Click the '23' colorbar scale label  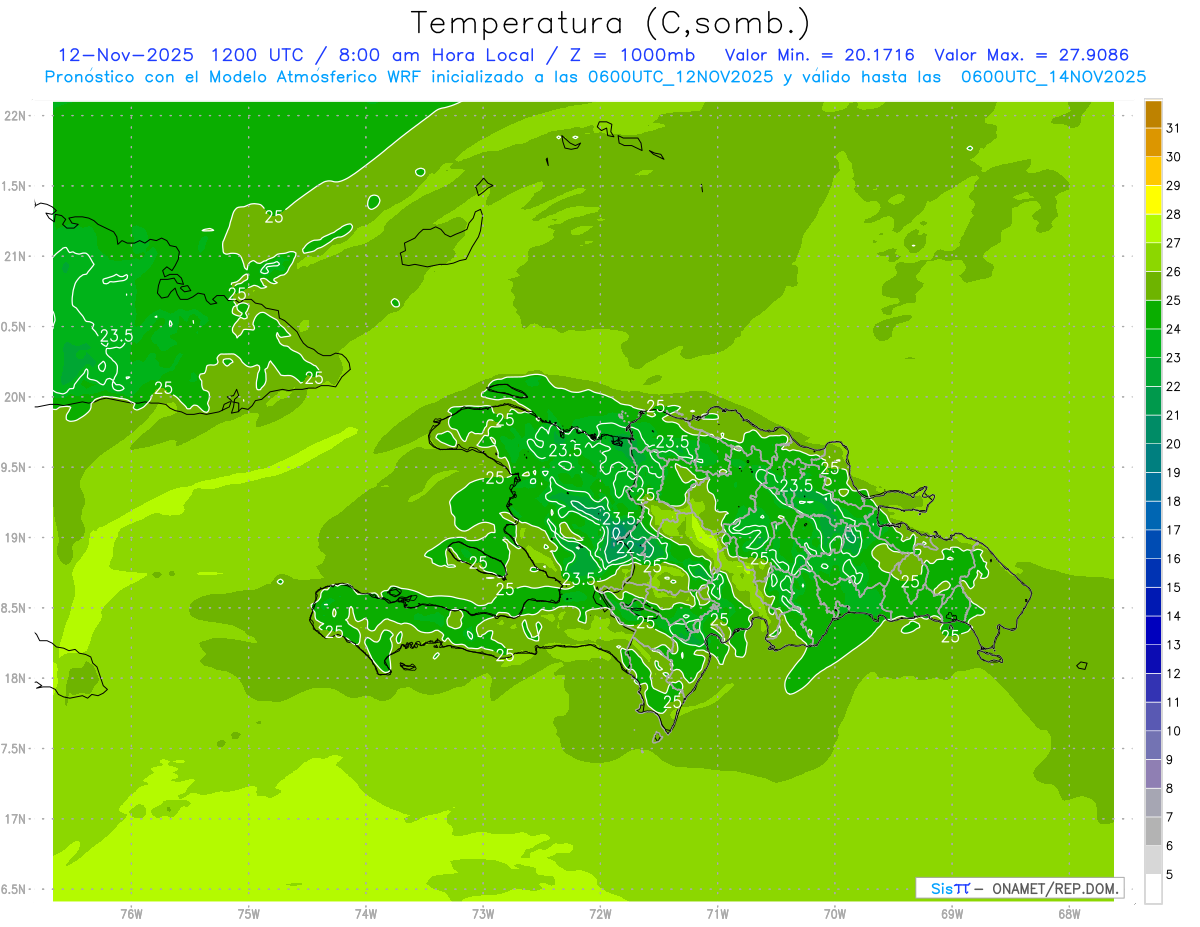(1174, 358)
